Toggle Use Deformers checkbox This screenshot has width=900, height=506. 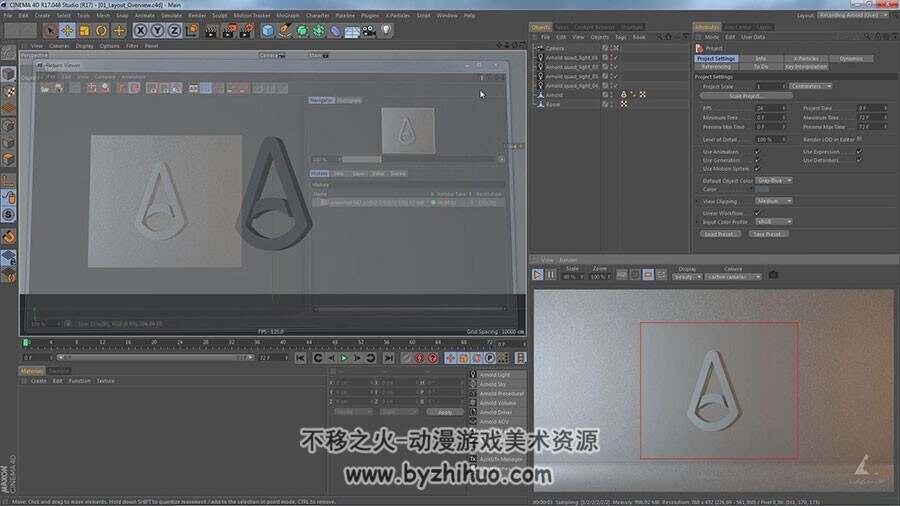pos(859,160)
